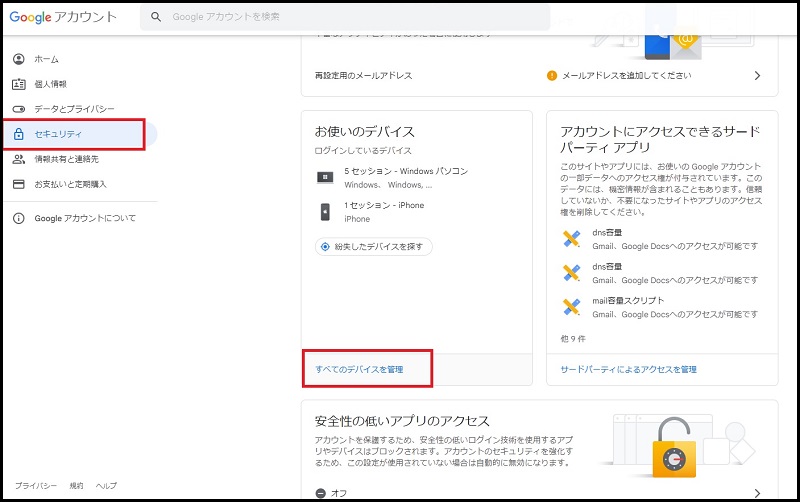Click the search magnifier icon
Screen dimensions: 800x502
[156, 17]
